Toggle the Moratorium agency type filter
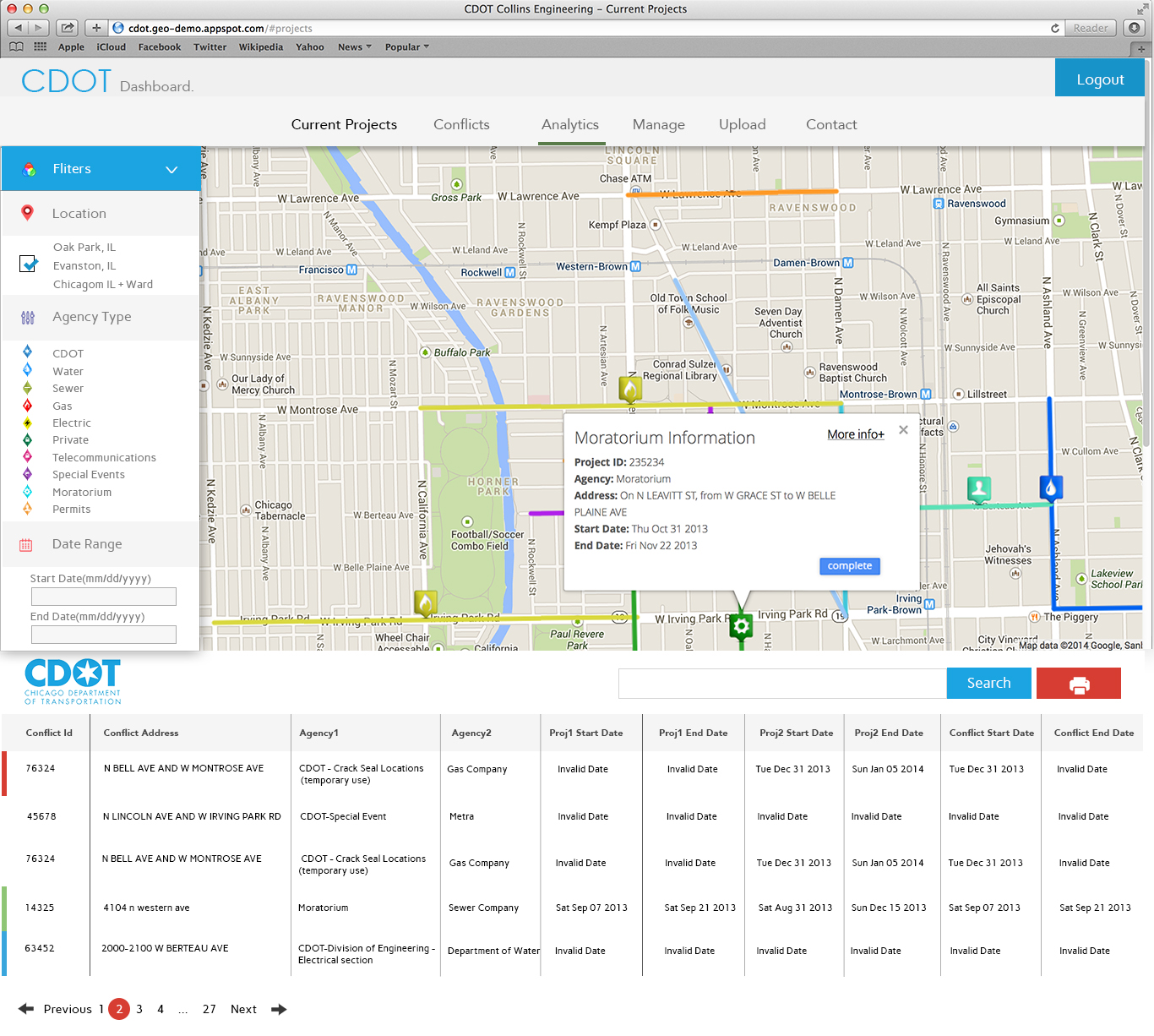The width and height of the screenshot is (1154, 1036). [x=81, y=493]
